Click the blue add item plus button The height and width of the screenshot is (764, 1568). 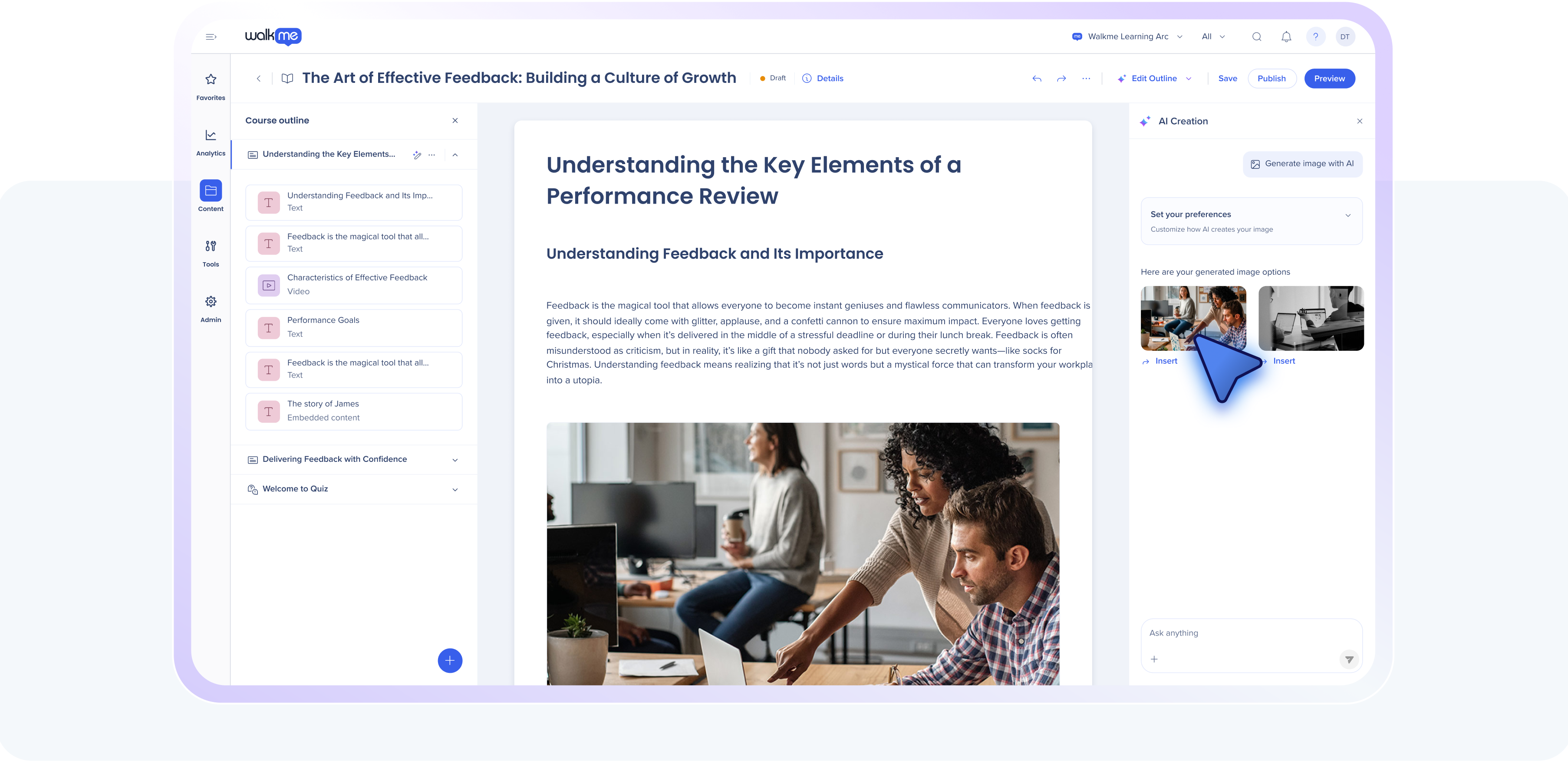(x=450, y=661)
